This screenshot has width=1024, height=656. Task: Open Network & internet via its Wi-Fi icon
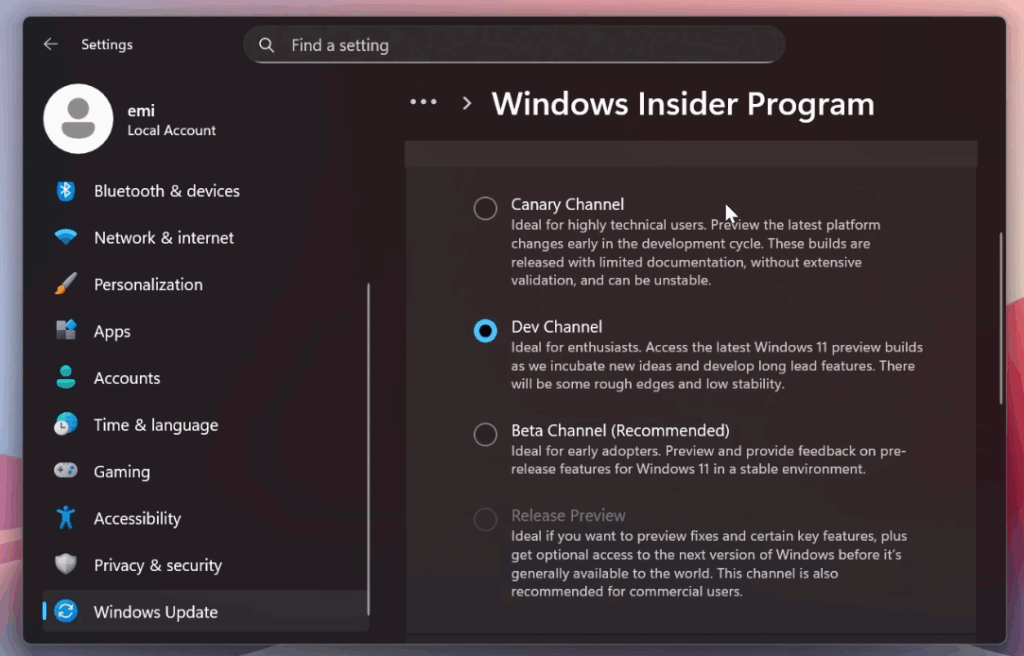click(66, 238)
